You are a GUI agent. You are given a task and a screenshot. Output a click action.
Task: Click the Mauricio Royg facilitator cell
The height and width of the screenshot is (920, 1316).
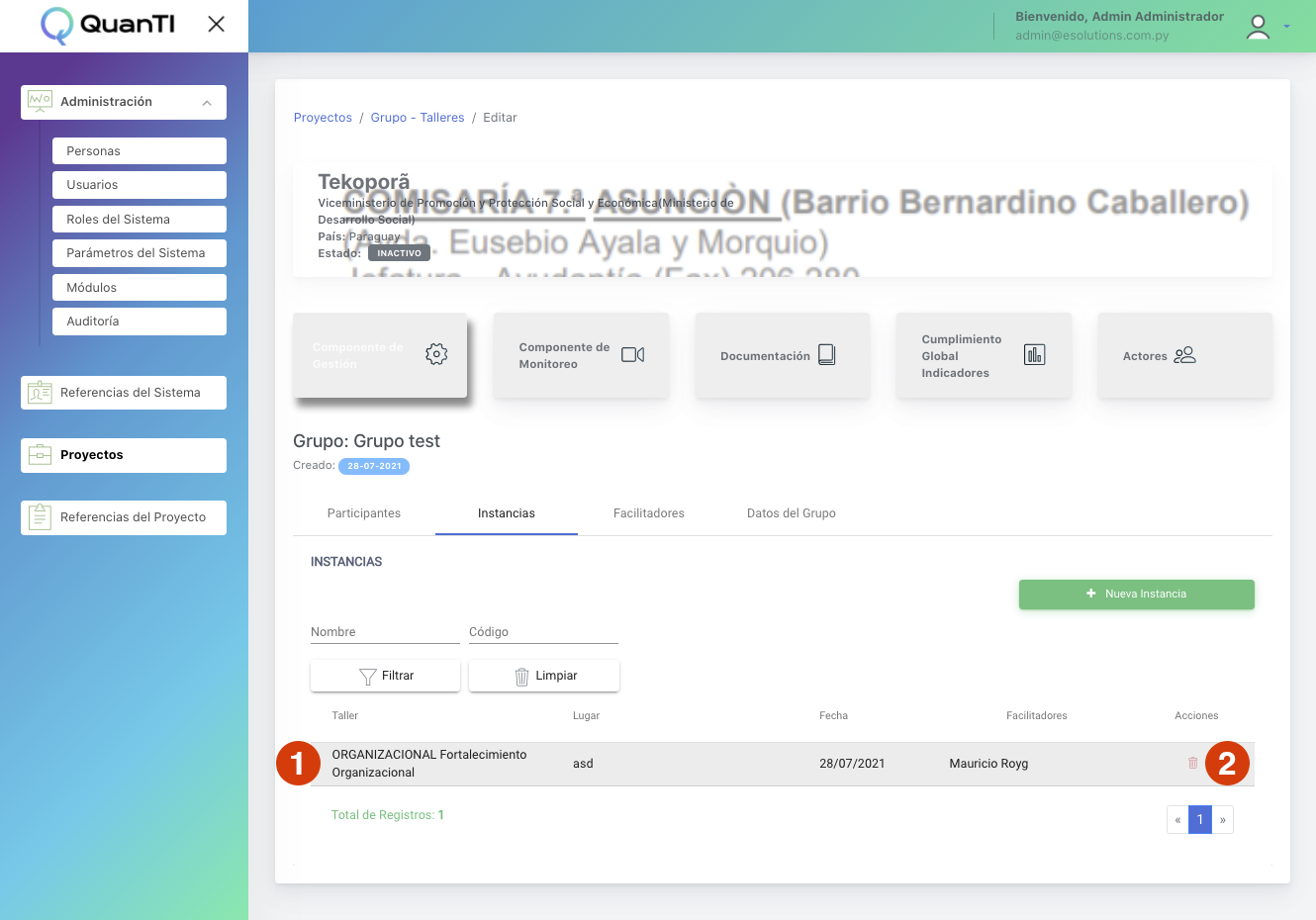click(988, 764)
